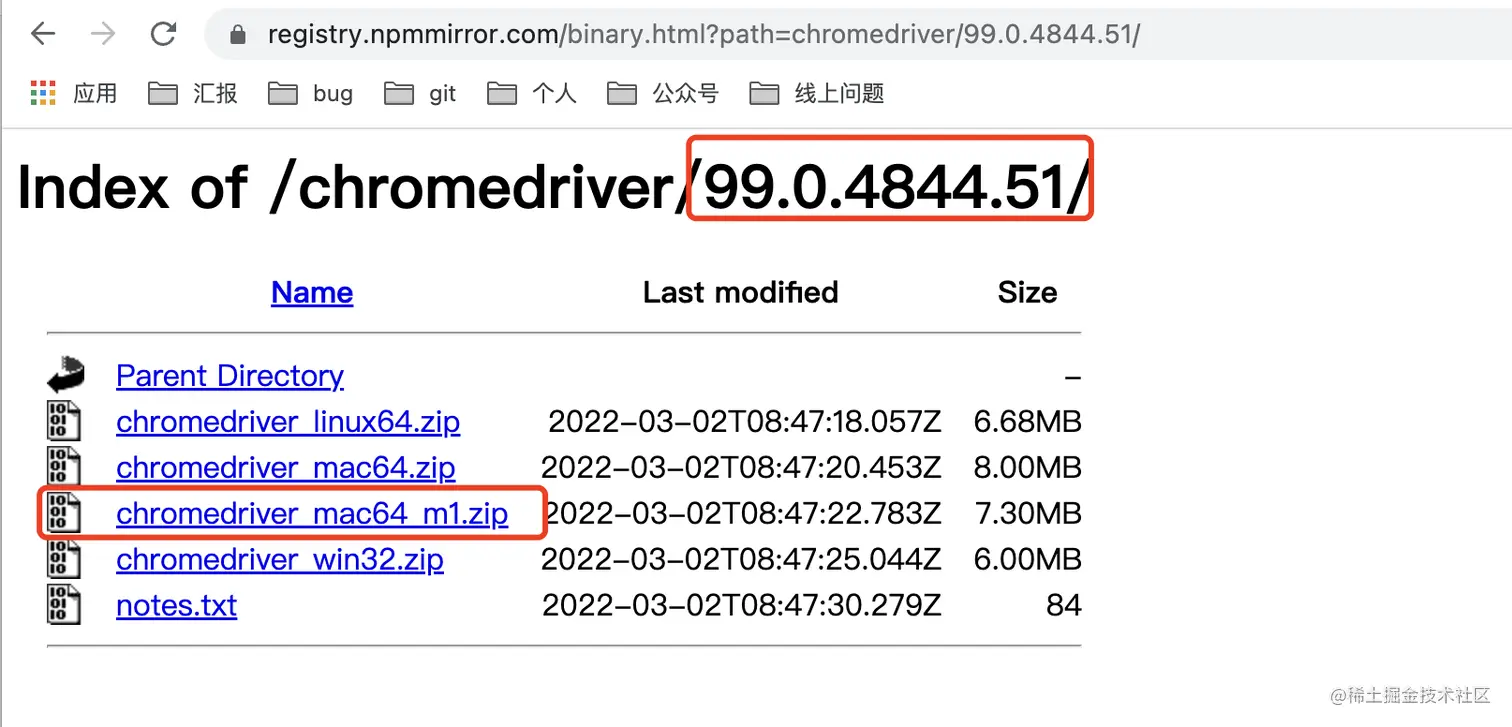
Task: Click the lock icon in the address bar
Action: pyautogui.click(x=237, y=35)
